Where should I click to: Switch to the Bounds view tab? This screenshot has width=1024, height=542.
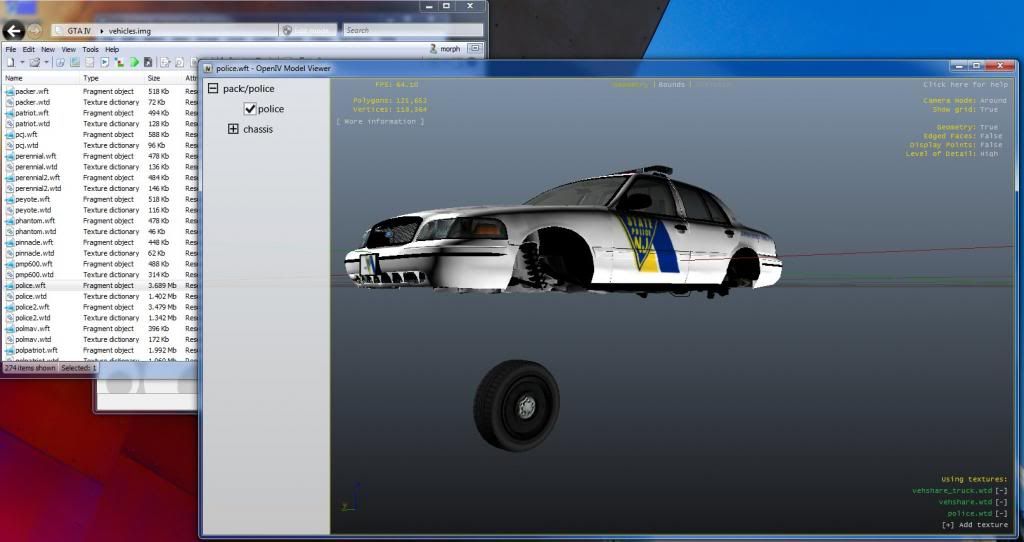pyautogui.click(x=671, y=85)
